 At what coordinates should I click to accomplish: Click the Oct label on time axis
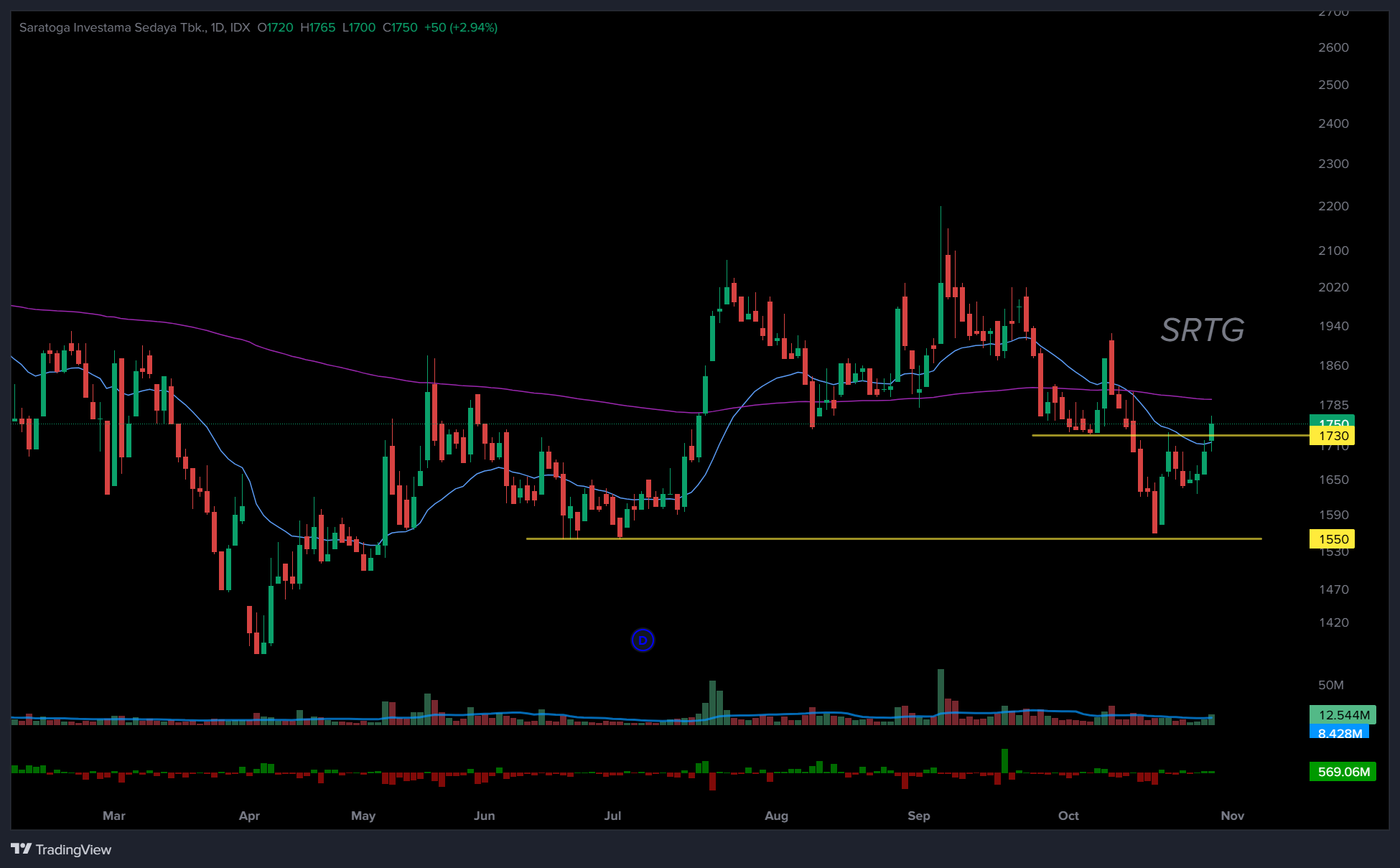click(1068, 816)
